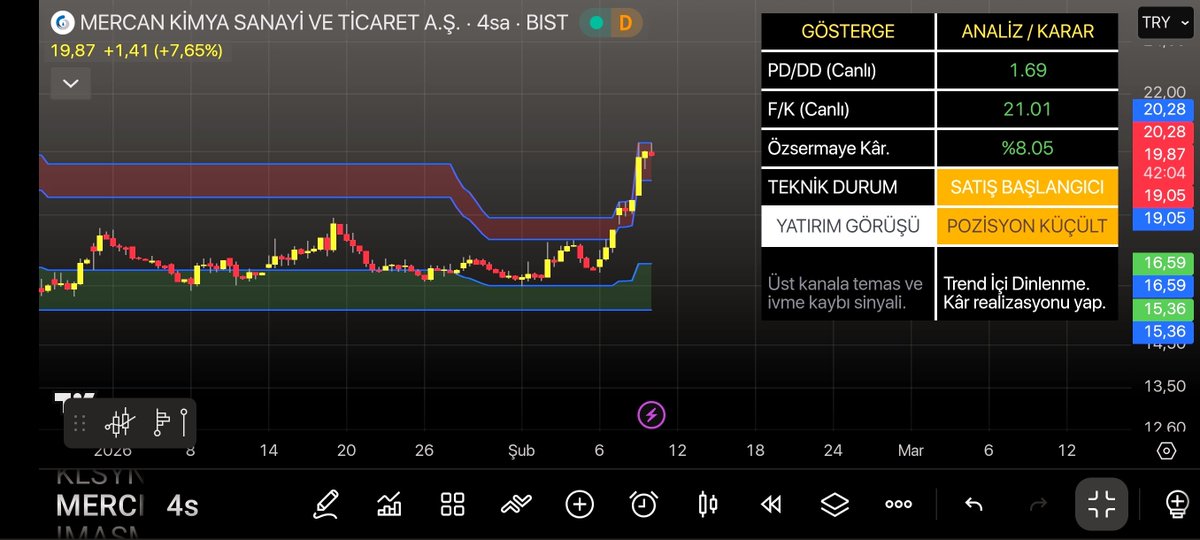This screenshot has width=1200, height=540.
Task: Select the candlestick chart type icon
Action: coord(708,504)
